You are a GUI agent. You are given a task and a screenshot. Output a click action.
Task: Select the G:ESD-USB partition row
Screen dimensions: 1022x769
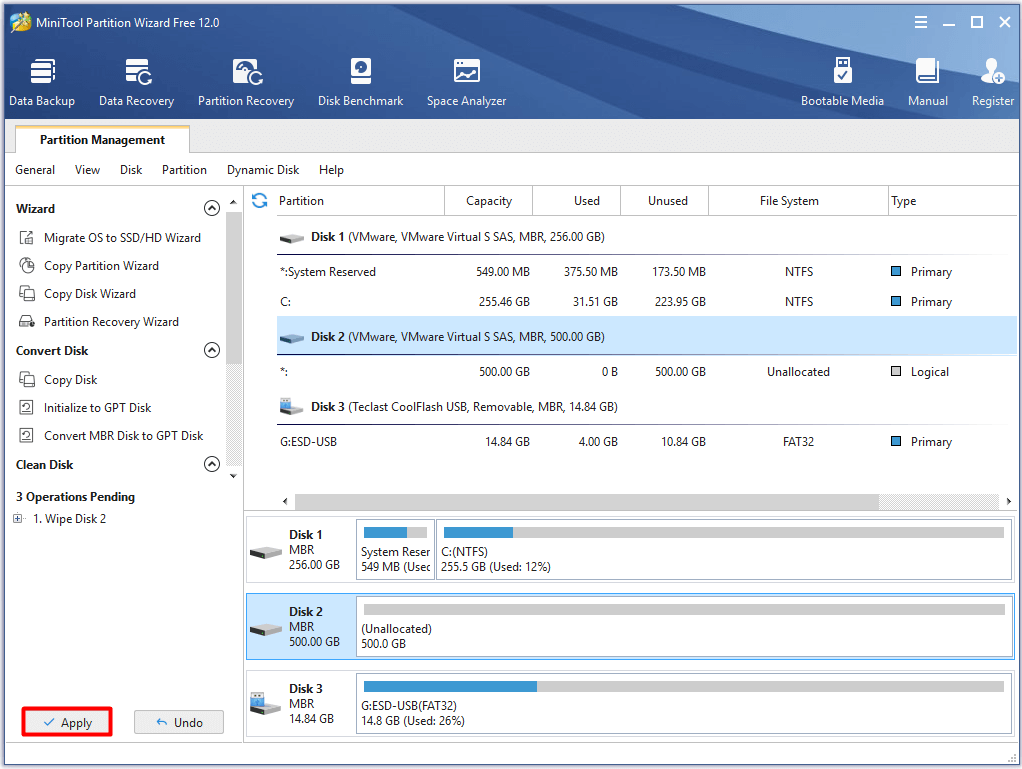[x=645, y=442]
